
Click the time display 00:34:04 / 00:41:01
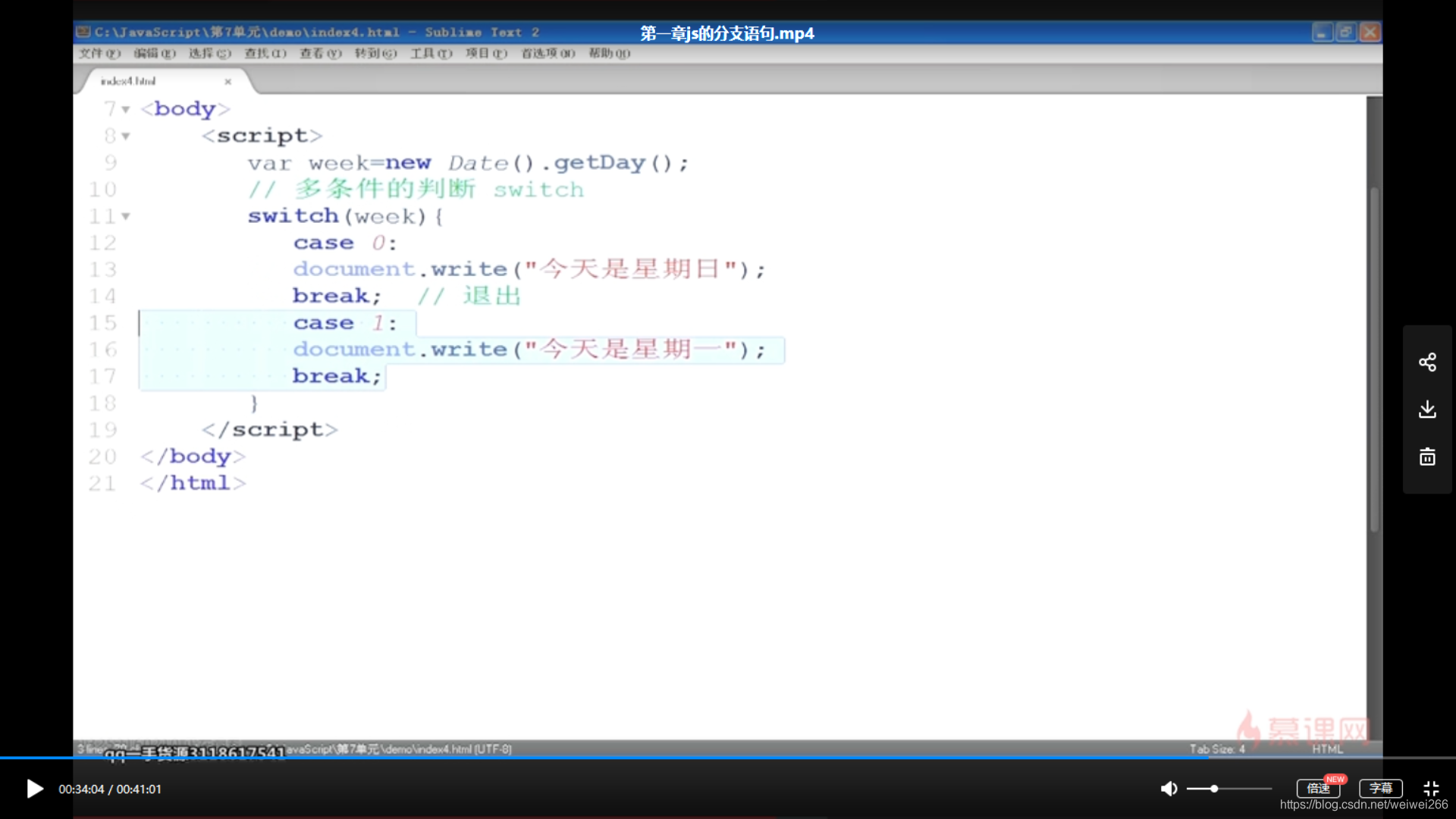tap(110, 789)
